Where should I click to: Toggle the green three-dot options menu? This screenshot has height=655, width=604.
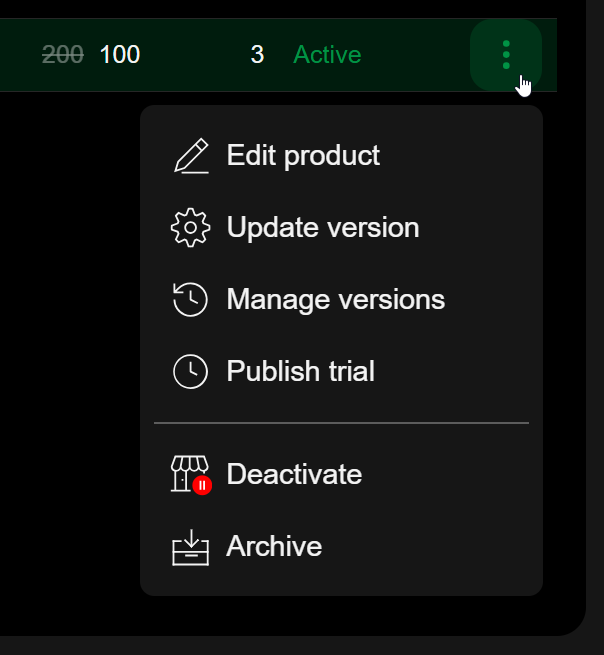pyautogui.click(x=506, y=55)
